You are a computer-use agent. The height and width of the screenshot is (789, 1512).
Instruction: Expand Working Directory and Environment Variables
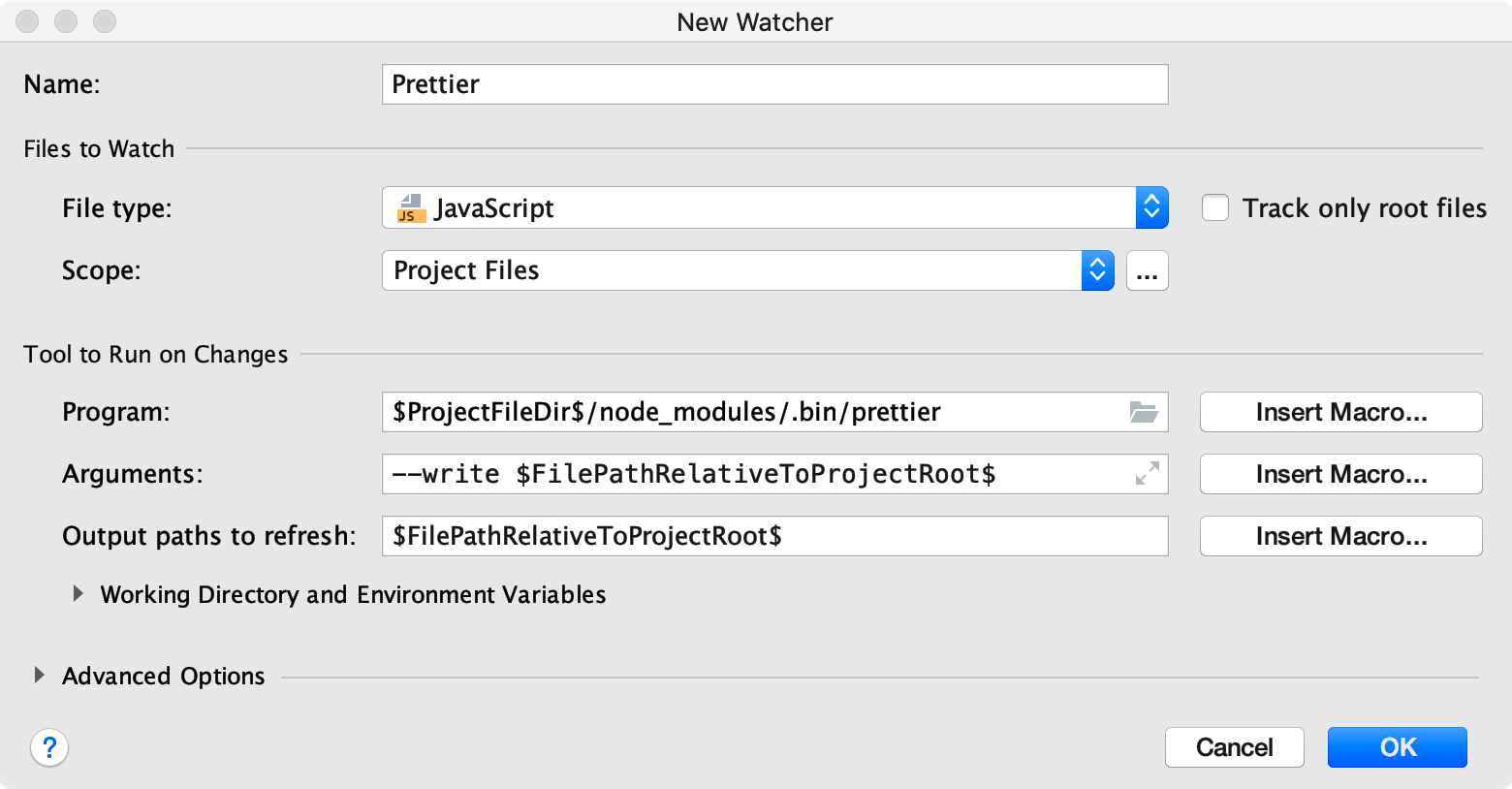click(x=79, y=594)
